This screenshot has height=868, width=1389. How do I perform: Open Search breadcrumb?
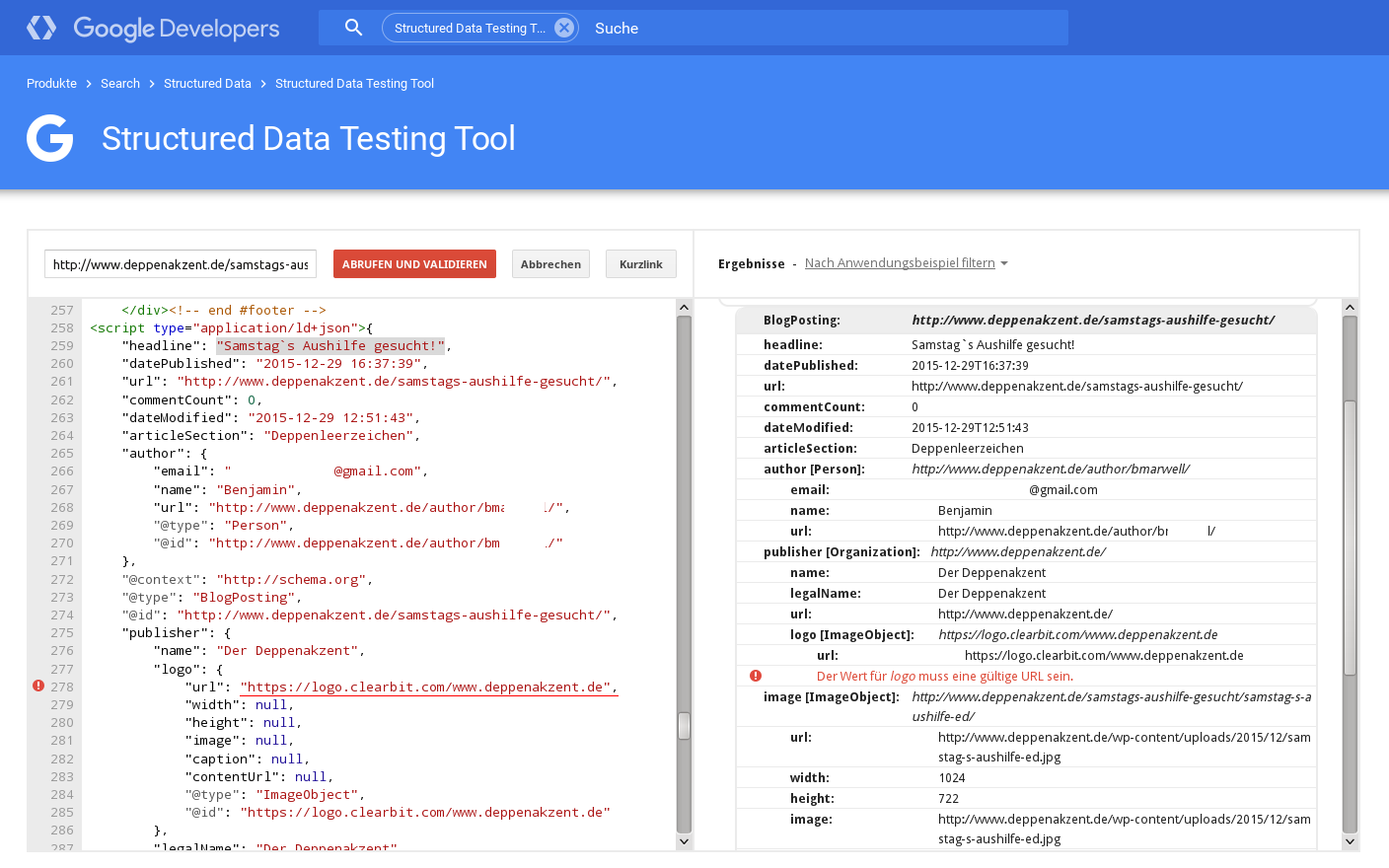[120, 84]
